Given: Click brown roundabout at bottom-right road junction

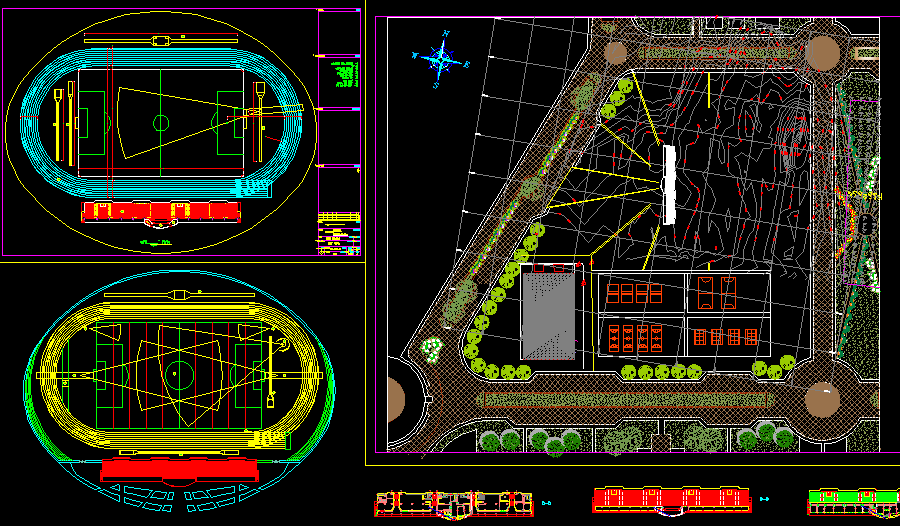Looking at the screenshot, I should (x=823, y=400).
